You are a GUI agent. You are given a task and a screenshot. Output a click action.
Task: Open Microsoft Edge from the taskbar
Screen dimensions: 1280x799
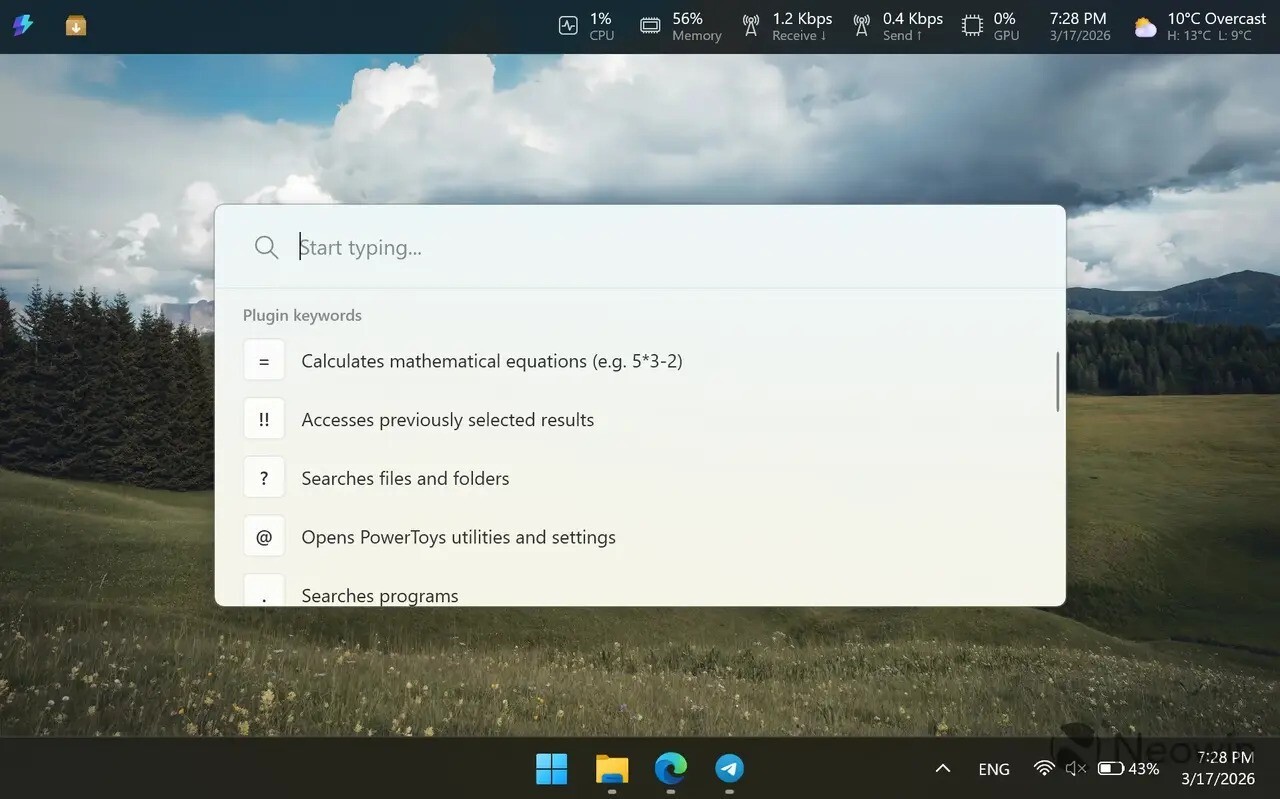point(670,768)
